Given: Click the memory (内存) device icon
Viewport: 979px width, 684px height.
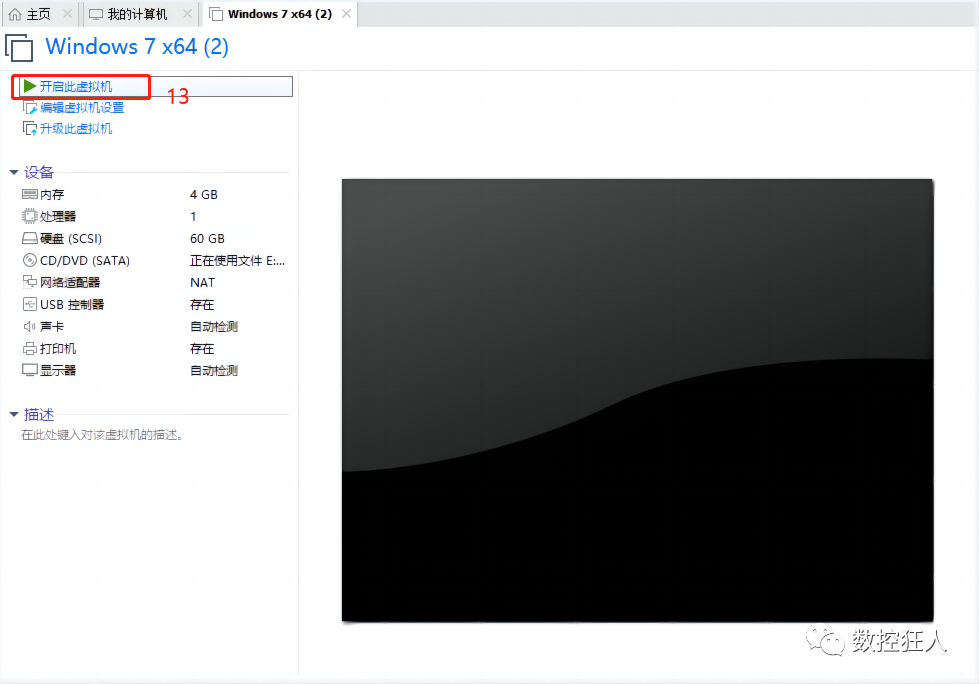Looking at the screenshot, I should (29, 194).
